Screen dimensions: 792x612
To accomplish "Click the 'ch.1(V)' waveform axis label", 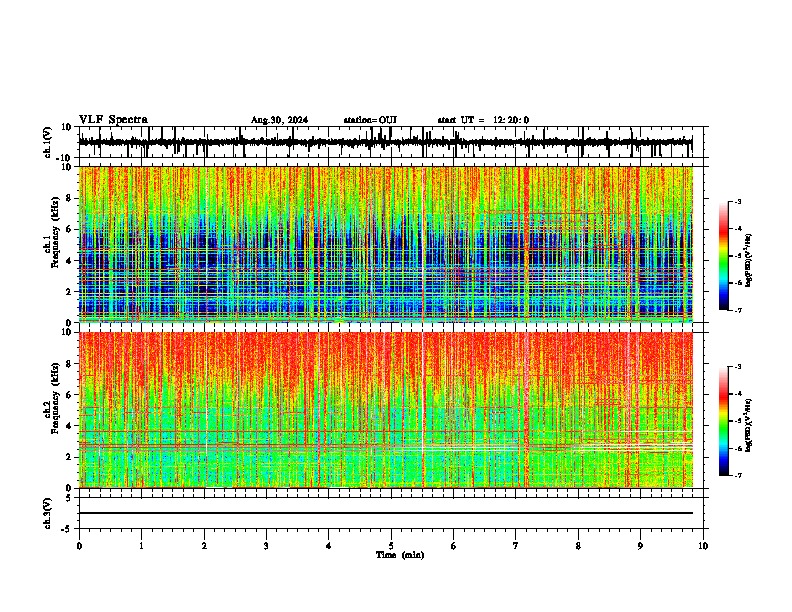I will 48,142.
